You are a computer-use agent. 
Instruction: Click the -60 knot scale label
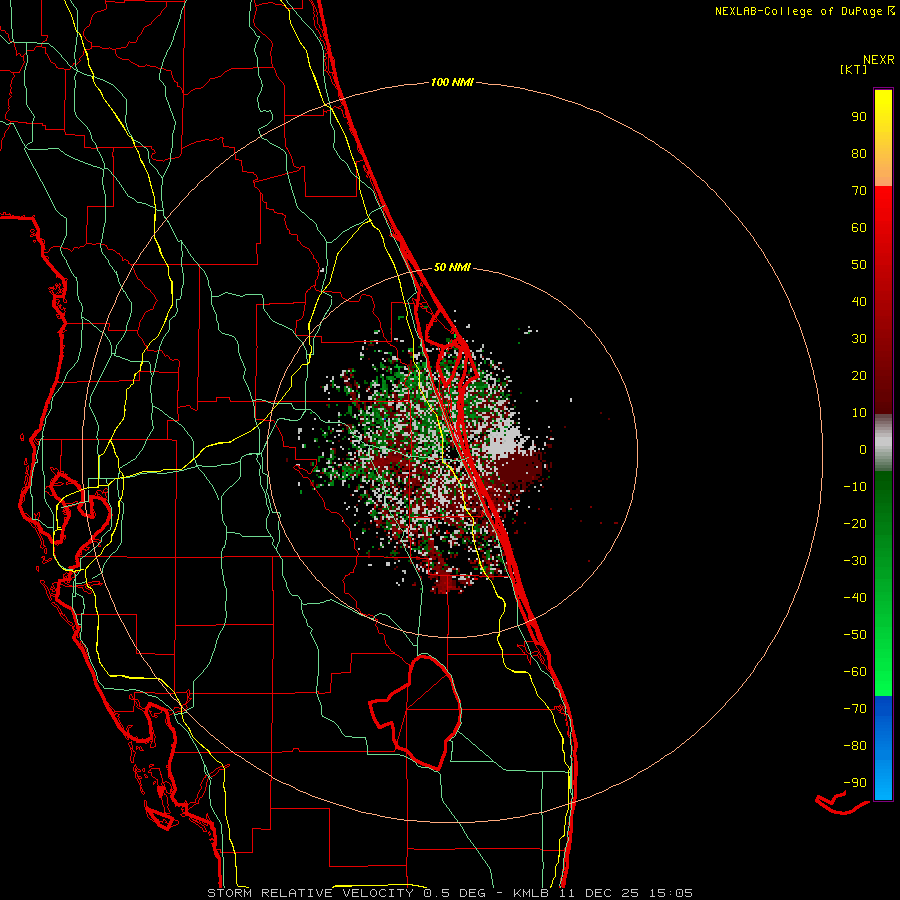(x=855, y=672)
